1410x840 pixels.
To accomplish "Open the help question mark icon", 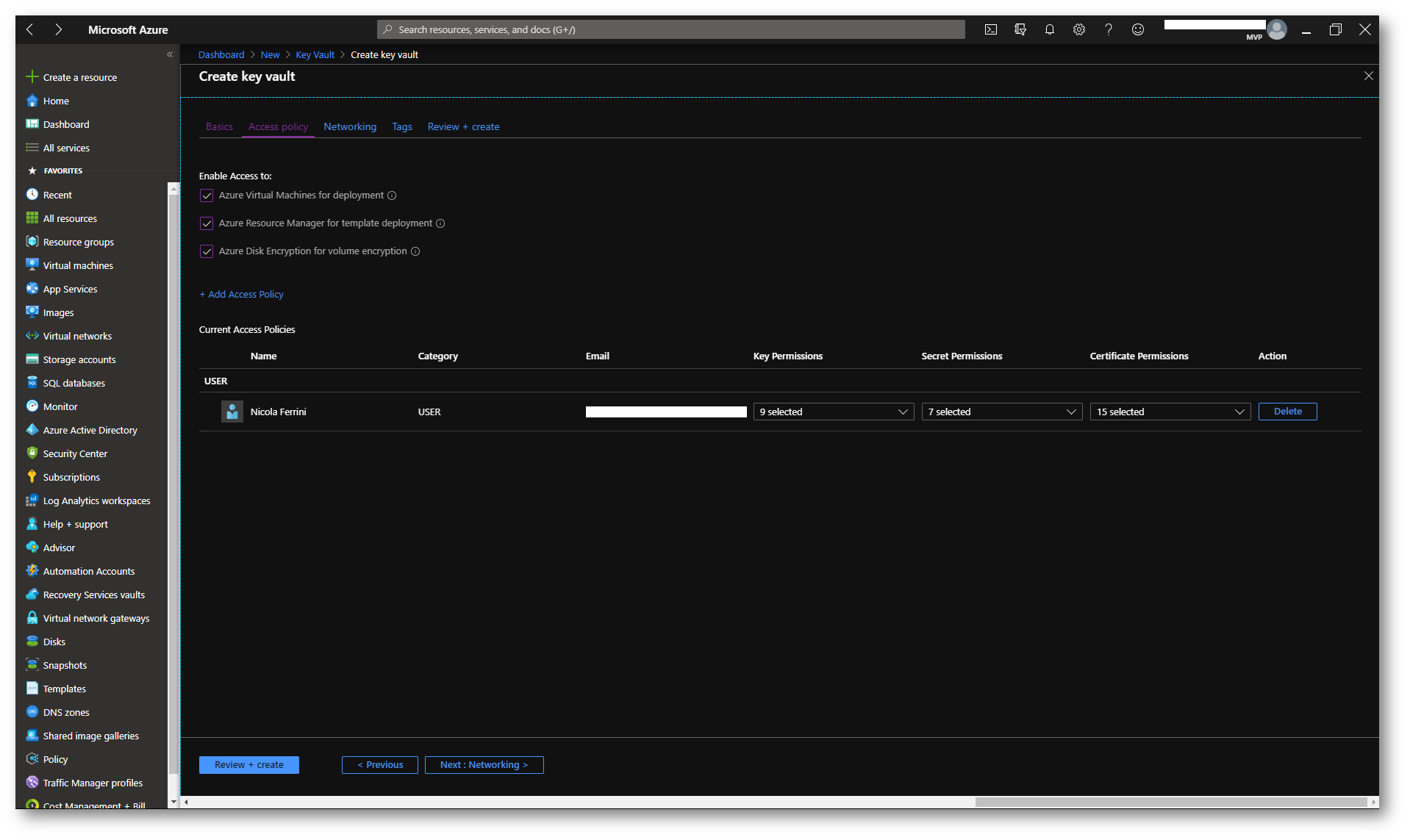I will tap(1108, 29).
